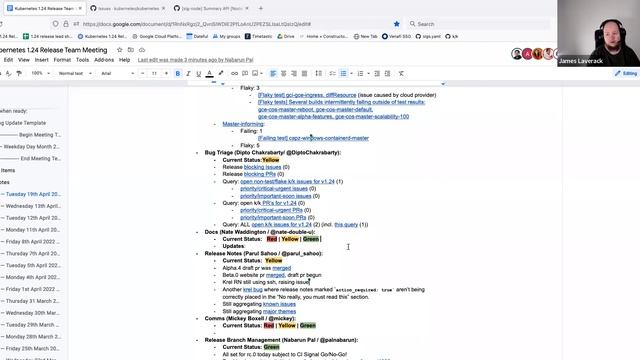Bookmark this page with star icon
Screen dimensions: 640x360
396,24
